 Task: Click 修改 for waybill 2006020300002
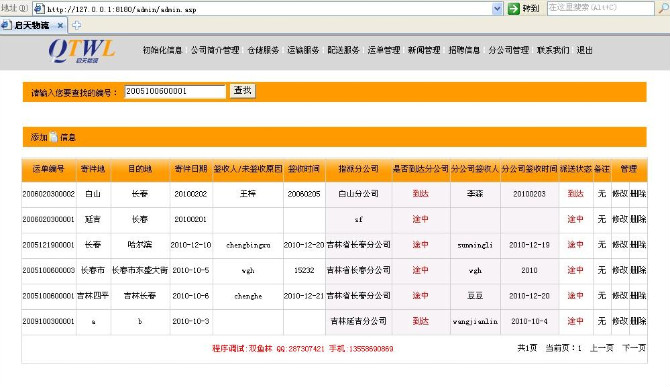(x=620, y=194)
